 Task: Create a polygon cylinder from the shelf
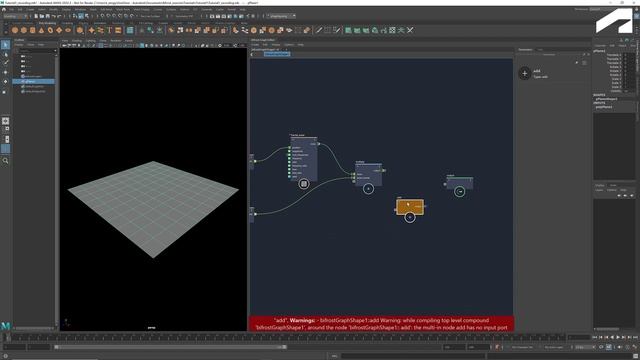[33, 30]
